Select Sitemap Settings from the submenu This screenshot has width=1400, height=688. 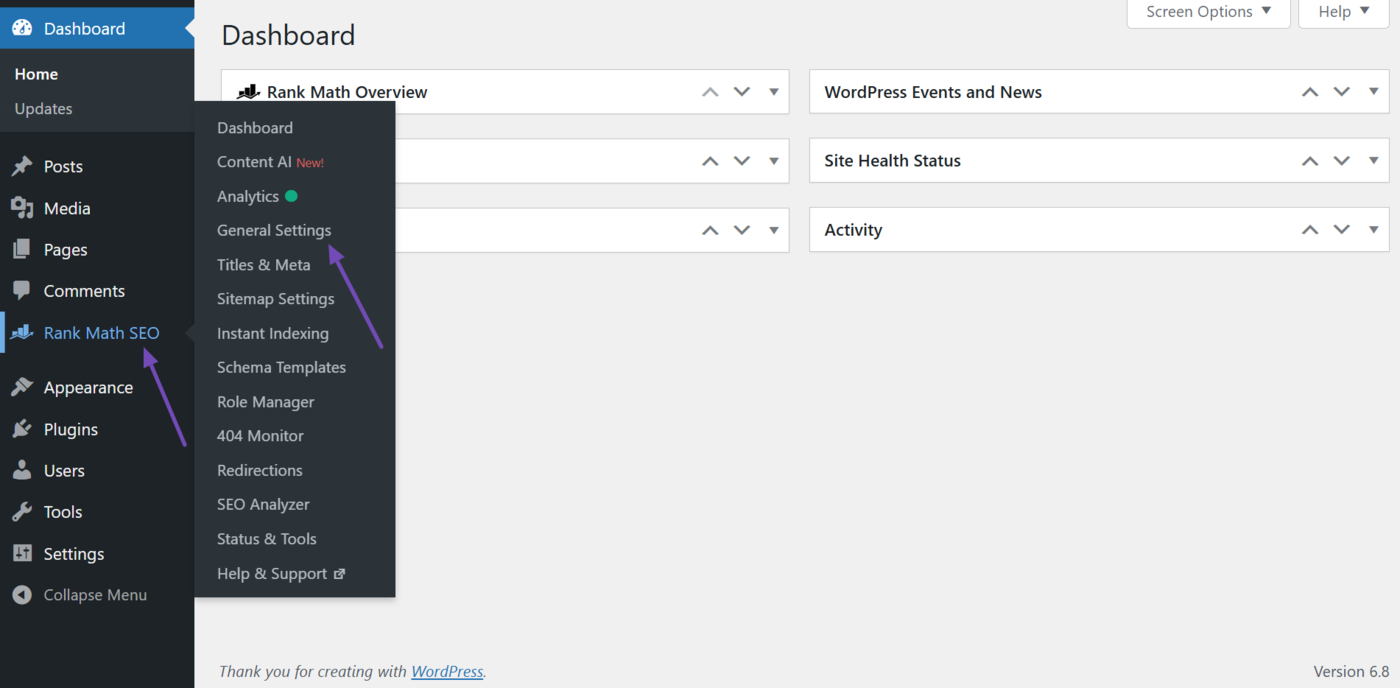(x=275, y=299)
